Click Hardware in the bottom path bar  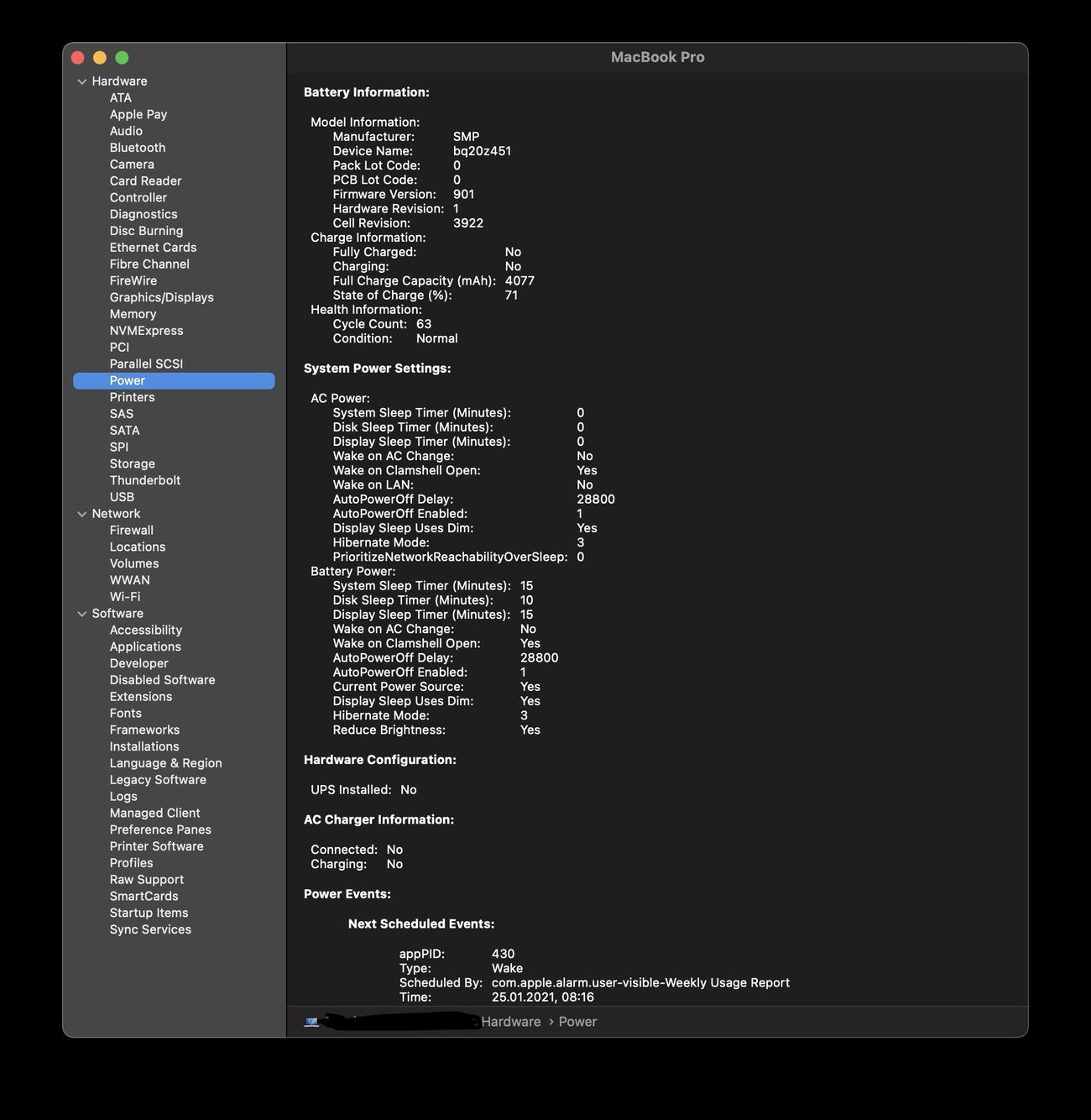click(x=511, y=1022)
